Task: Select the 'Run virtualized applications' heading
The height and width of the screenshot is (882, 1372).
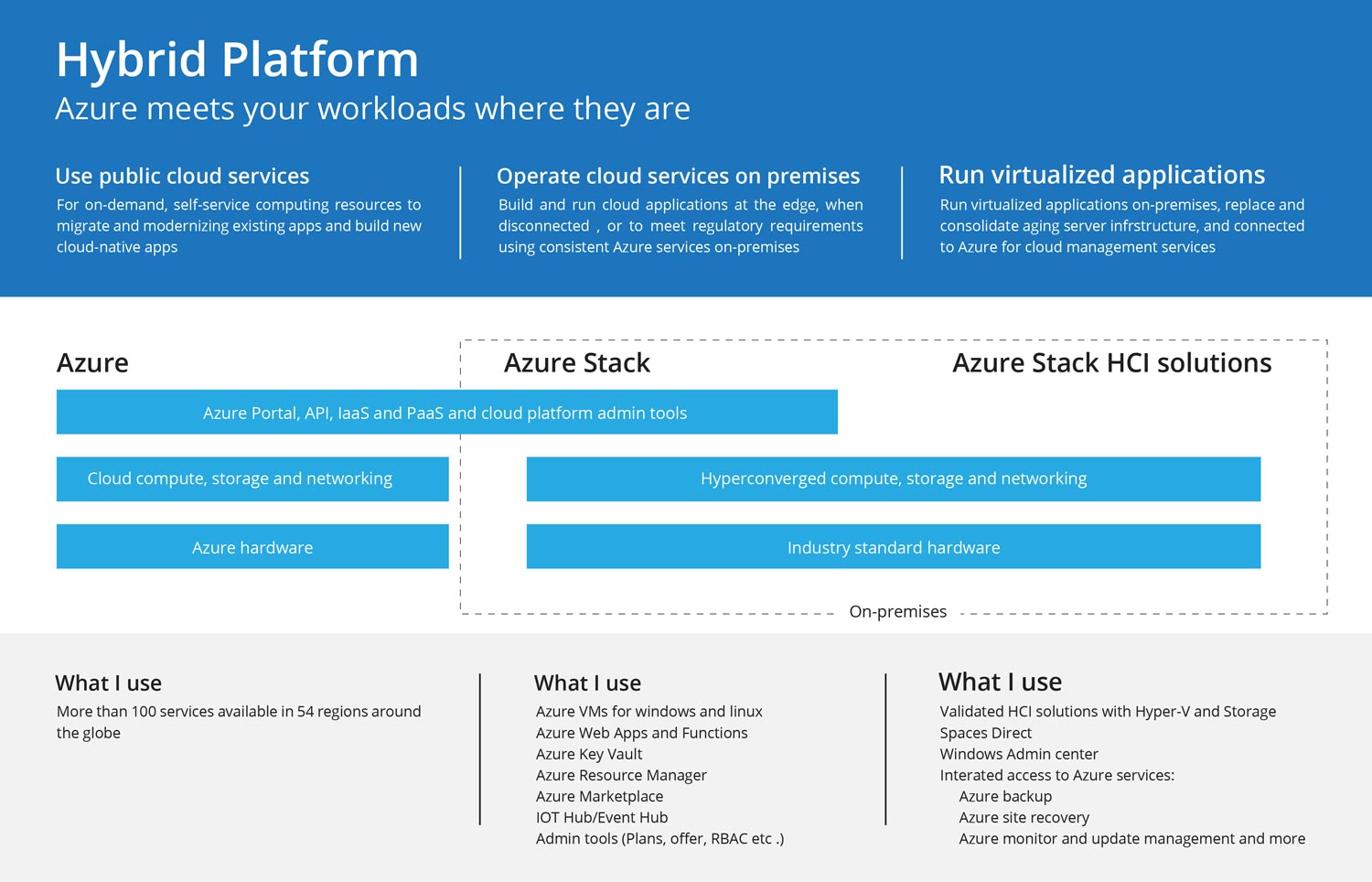Action: (x=1101, y=176)
